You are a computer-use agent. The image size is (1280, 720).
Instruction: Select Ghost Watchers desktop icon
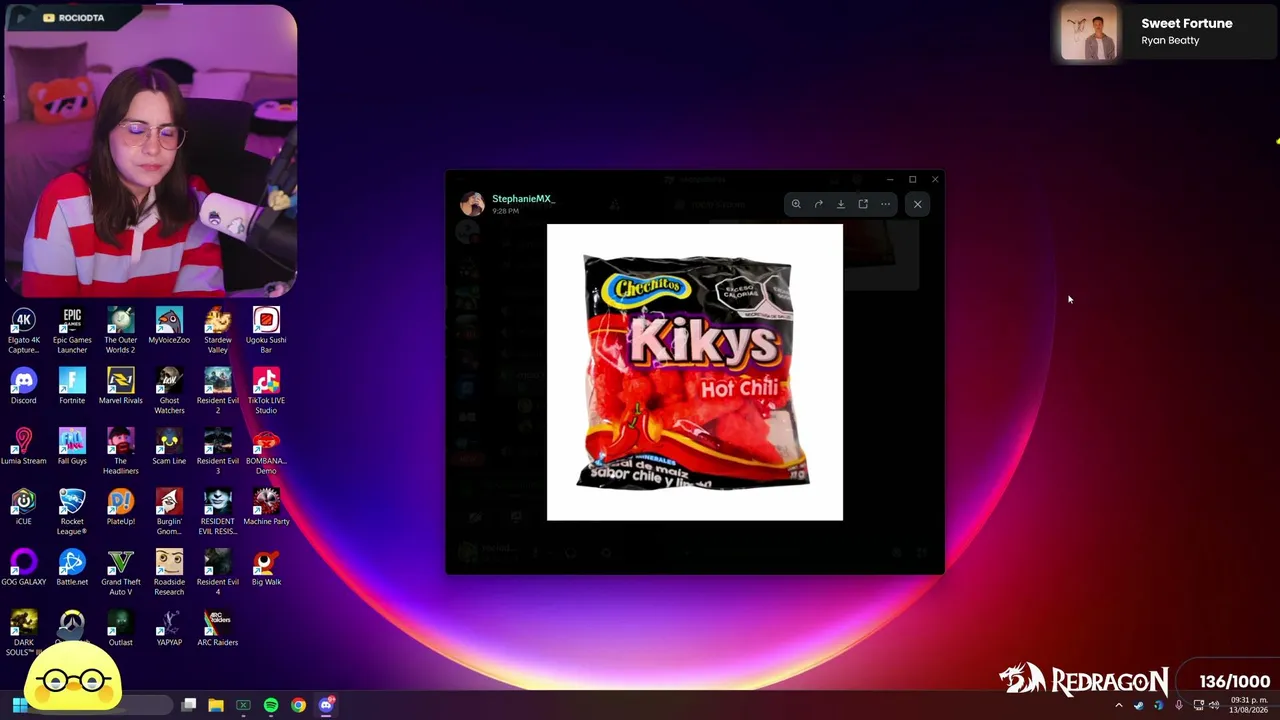(x=169, y=391)
